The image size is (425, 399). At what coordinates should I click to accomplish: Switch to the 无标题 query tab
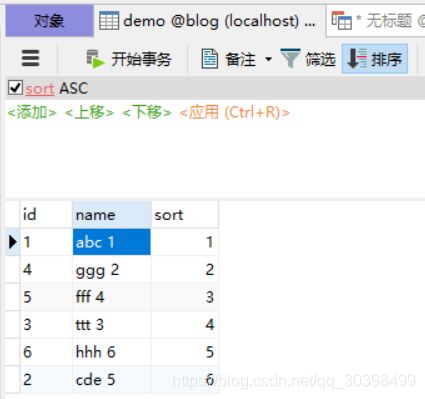click(376, 21)
